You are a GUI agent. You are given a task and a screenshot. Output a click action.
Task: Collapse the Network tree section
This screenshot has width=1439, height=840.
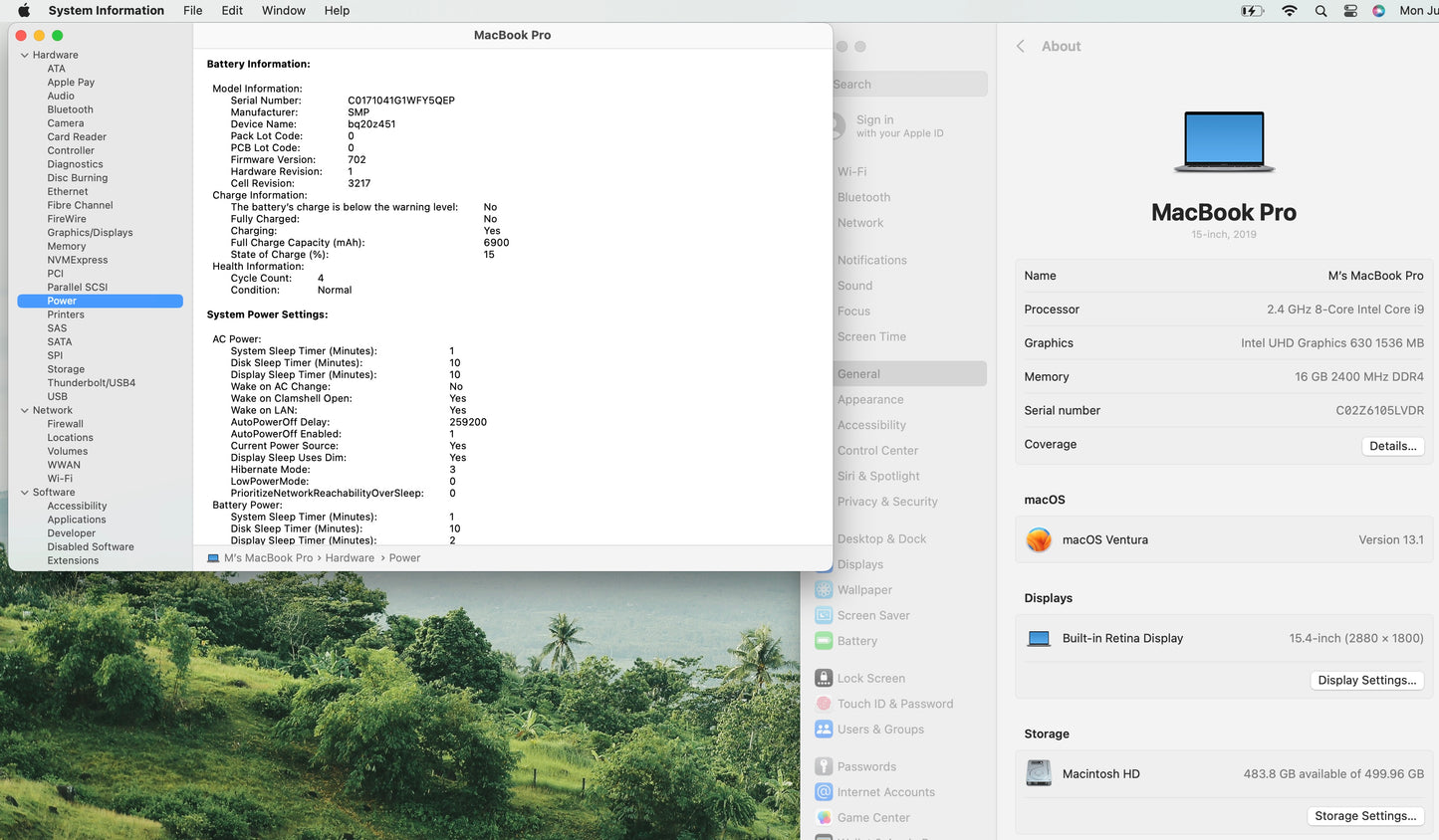coord(25,411)
